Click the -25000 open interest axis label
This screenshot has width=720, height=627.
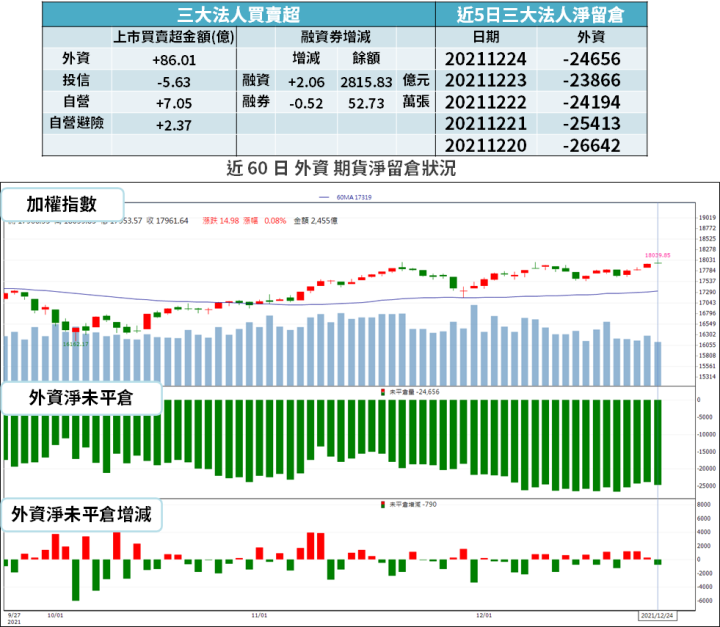click(705, 486)
